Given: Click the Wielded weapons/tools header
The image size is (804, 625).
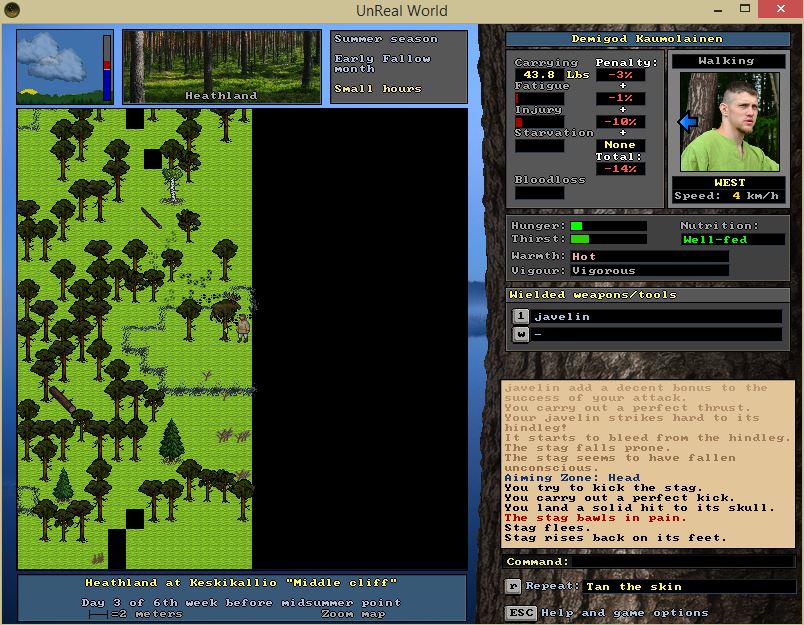Looking at the screenshot, I should click(647, 295).
